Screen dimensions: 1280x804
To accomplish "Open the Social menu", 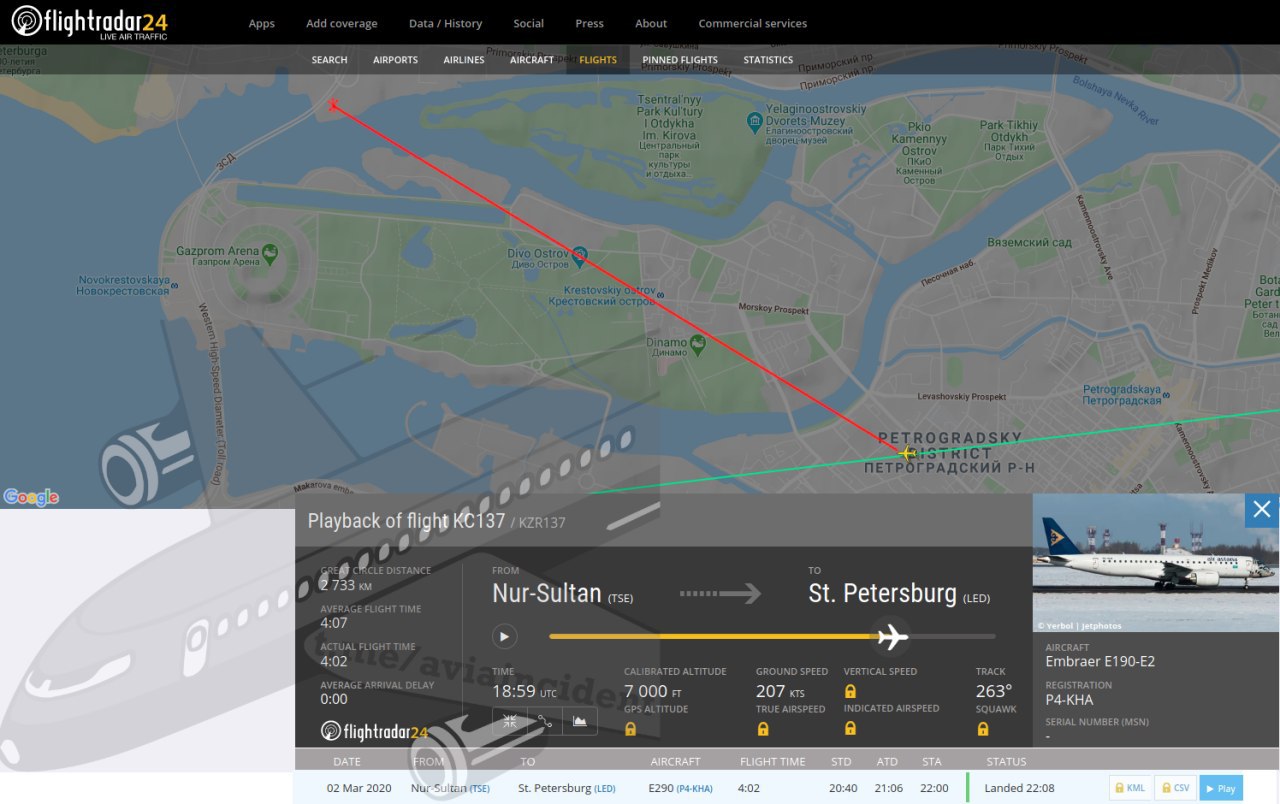I will (528, 23).
